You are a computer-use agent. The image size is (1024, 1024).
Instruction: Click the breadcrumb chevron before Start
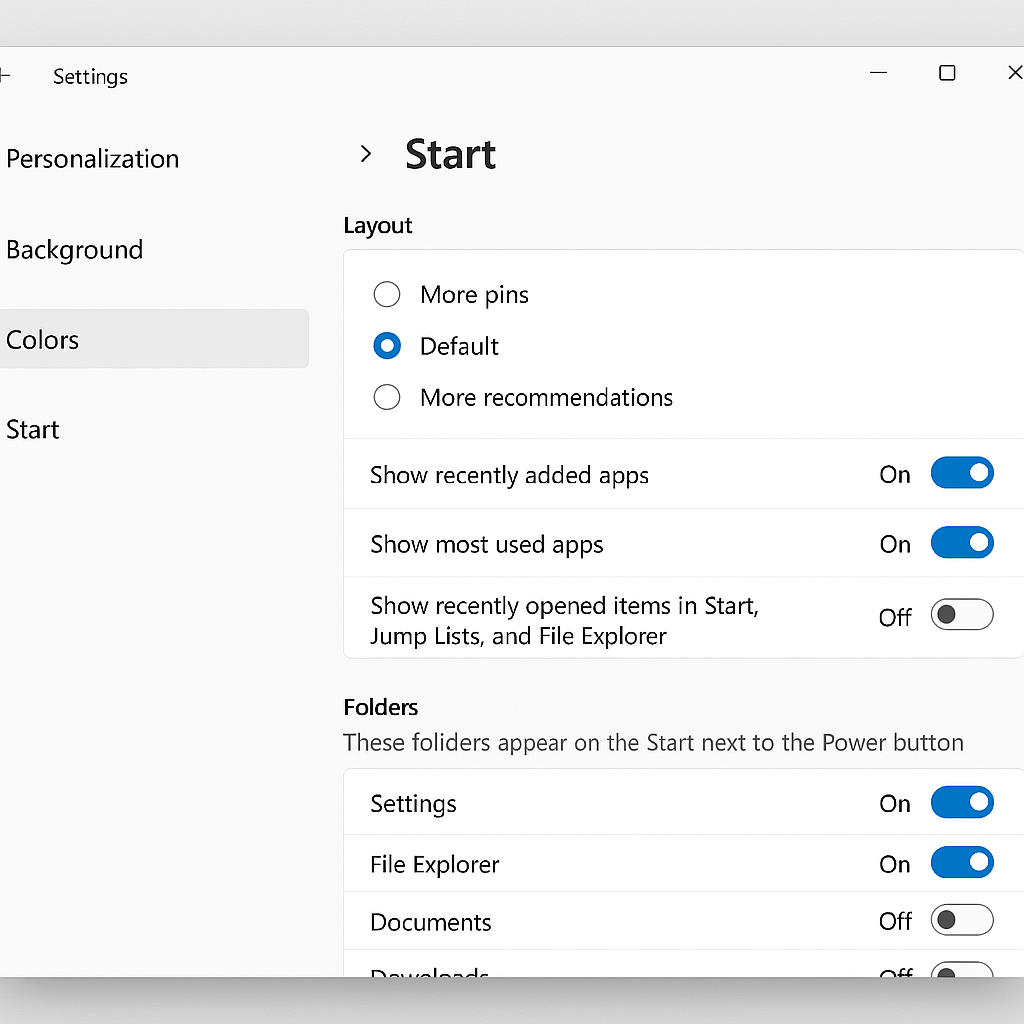pos(366,154)
